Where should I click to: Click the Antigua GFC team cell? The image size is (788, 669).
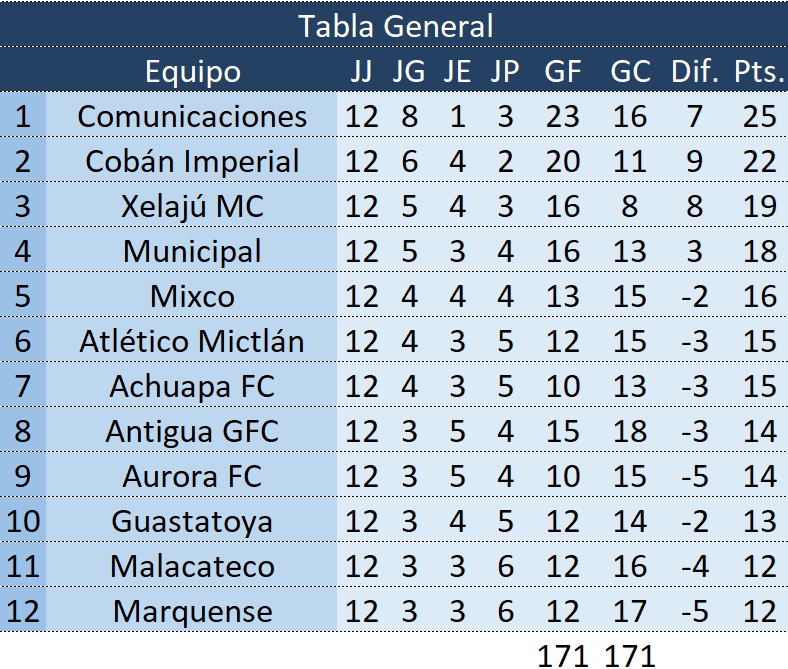point(192,432)
